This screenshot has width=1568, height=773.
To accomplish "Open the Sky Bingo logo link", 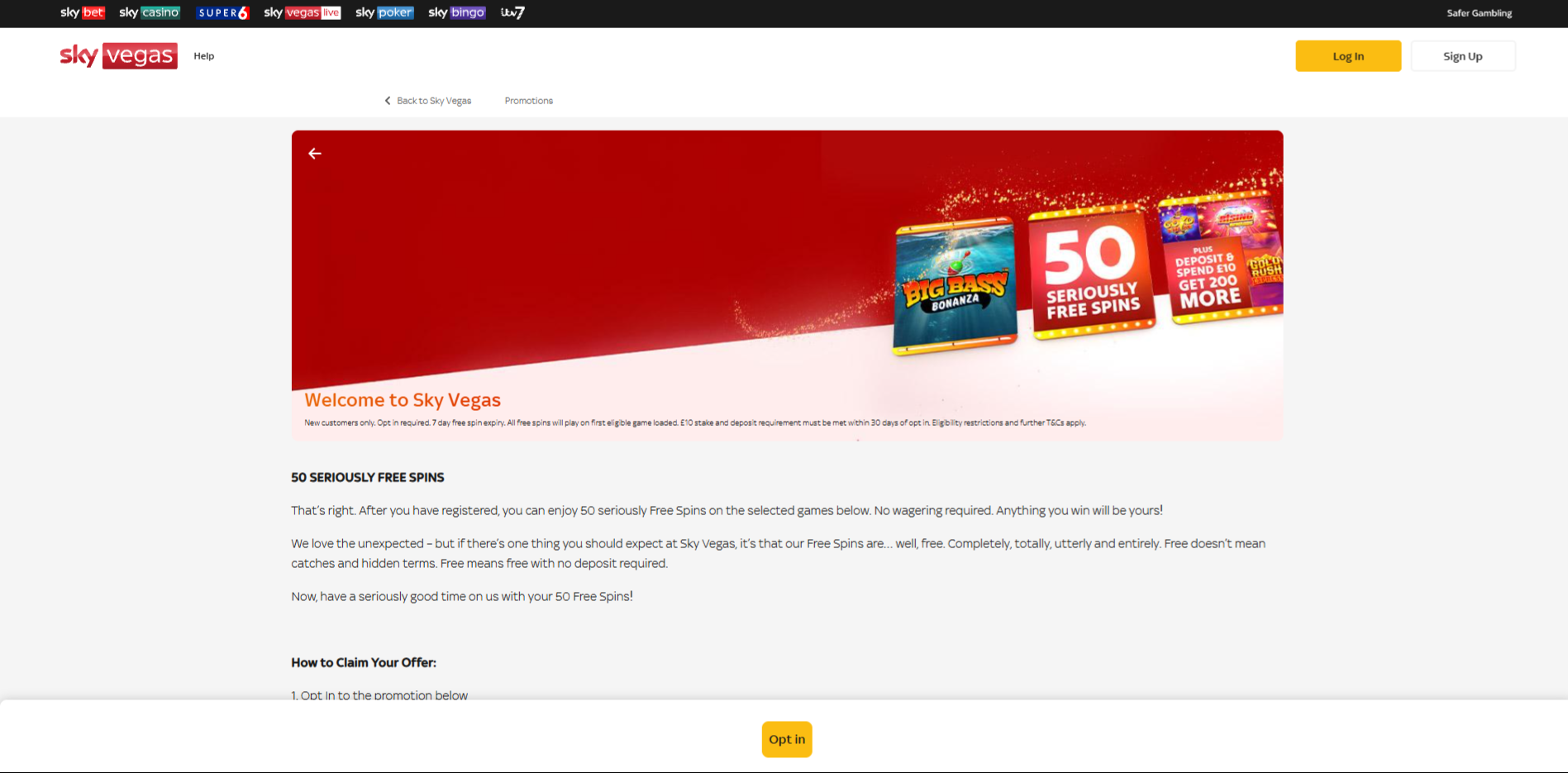I will tap(457, 12).
